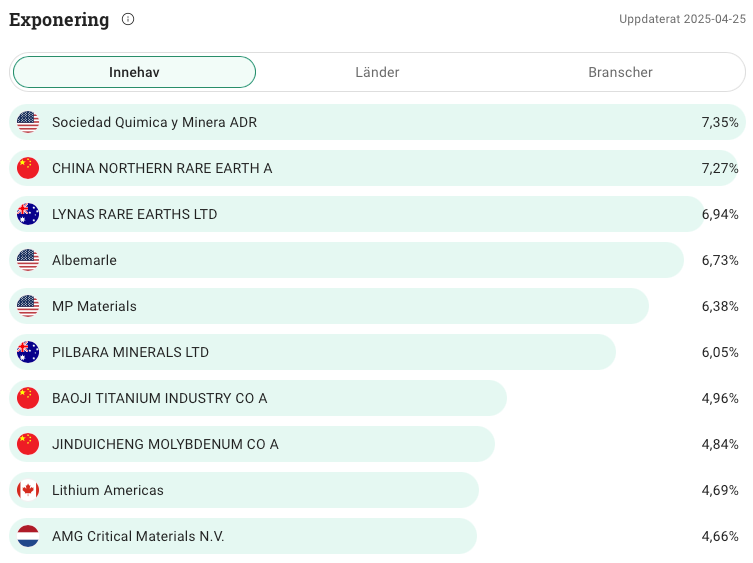Switch to the Branscher tab
The image size is (753, 563).
[620, 72]
